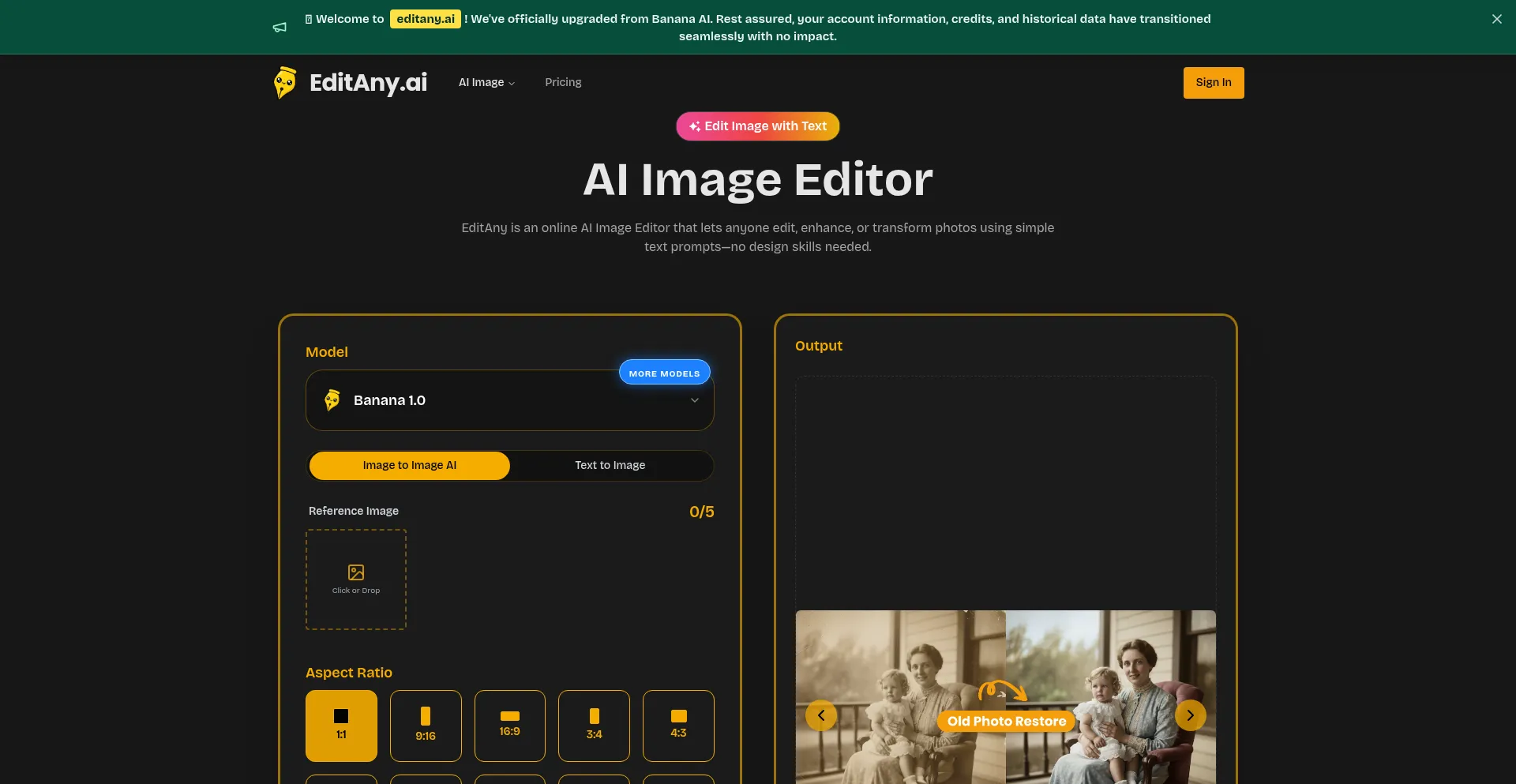Screen dimensions: 1516x784
Task: Select the 3:4 aspect ratio
Action: click(594, 726)
